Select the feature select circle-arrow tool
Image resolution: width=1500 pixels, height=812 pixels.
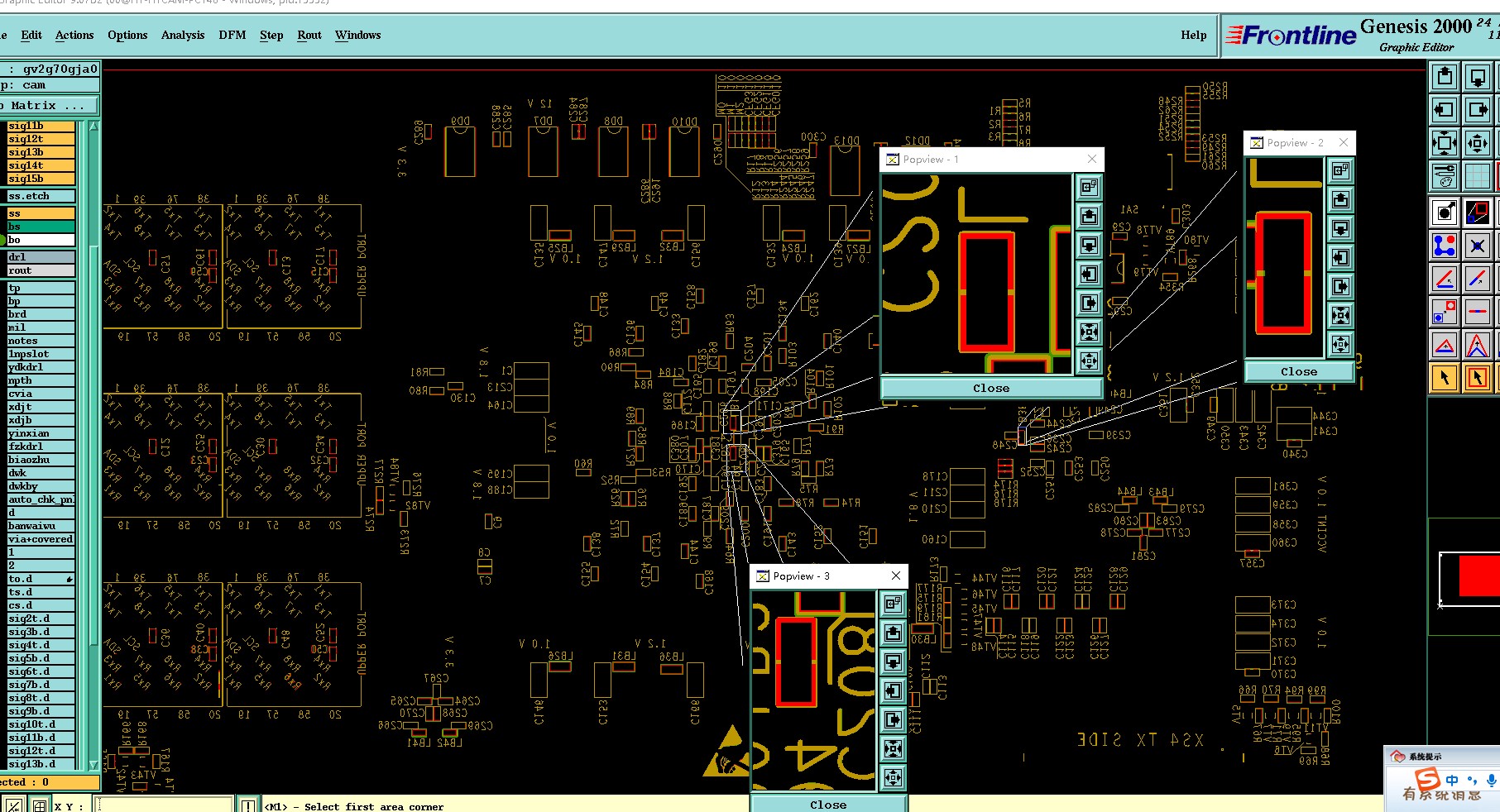1445,213
